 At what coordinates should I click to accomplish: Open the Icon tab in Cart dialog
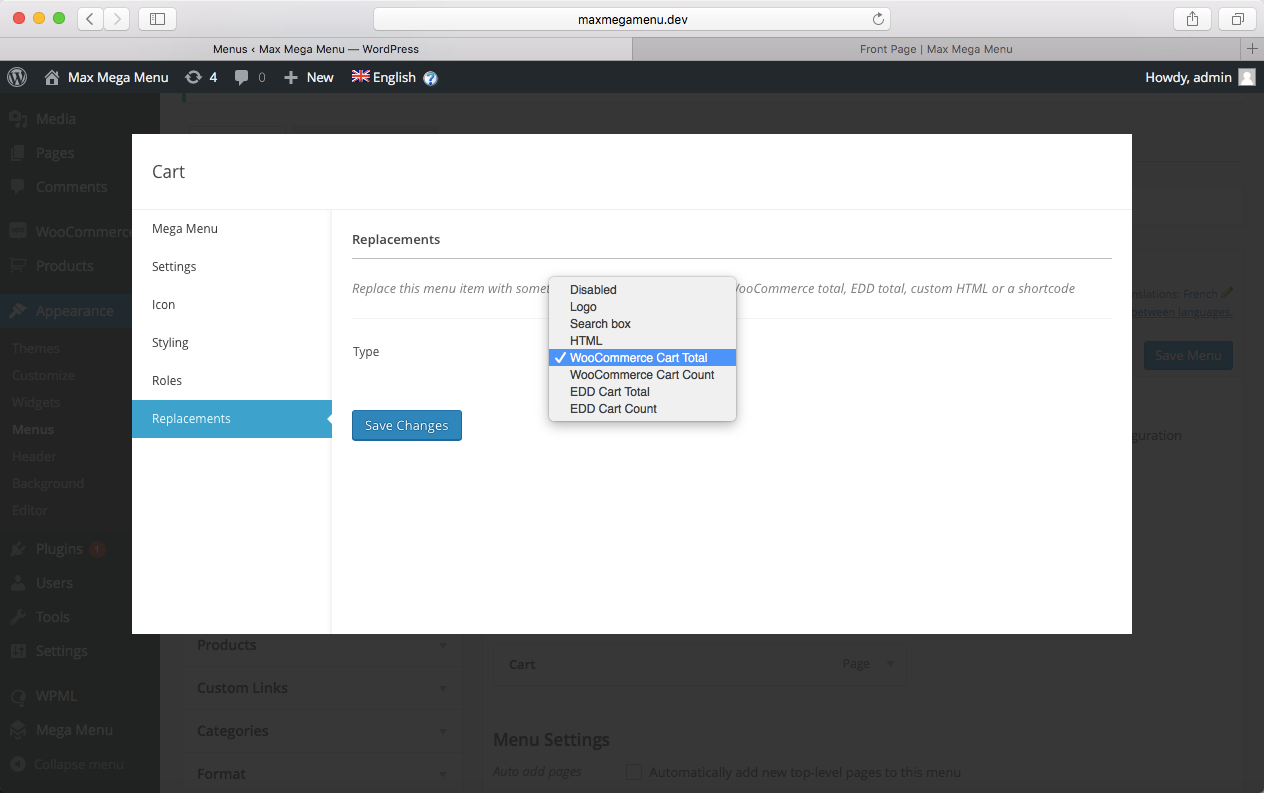tap(232, 305)
